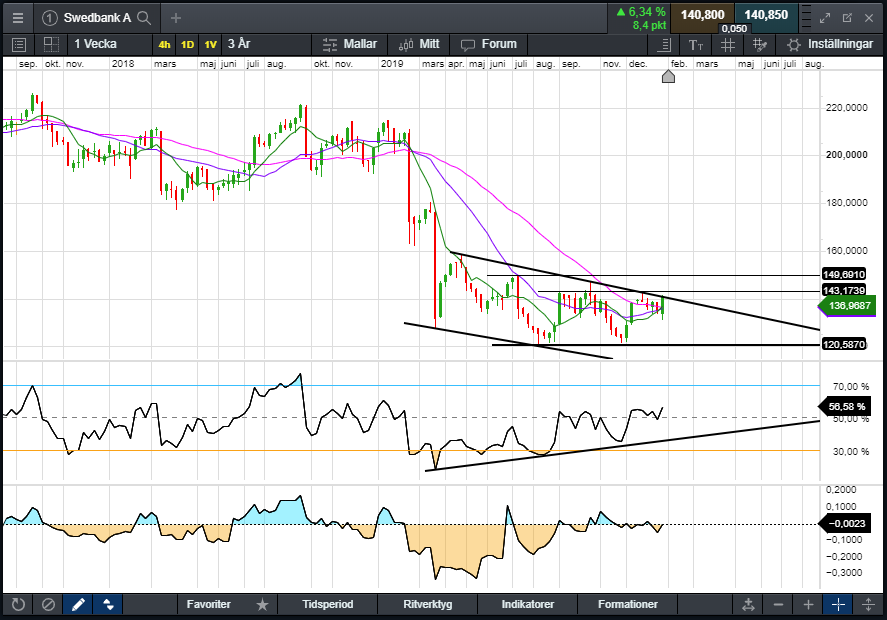The width and height of the screenshot is (887, 620).
Task: Click the 2018 label on time axis
Action: pyautogui.click(x=123, y=63)
